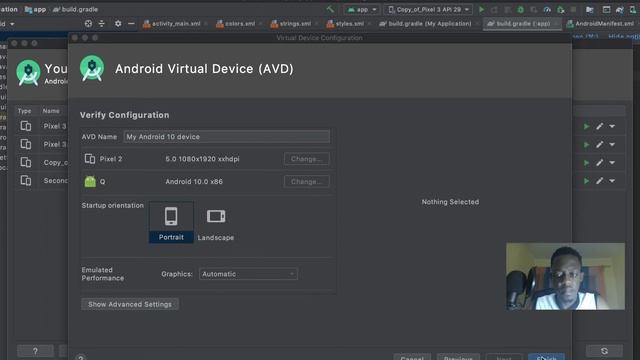Image resolution: width=640 pixels, height=360 pixels.
Task: Launch Second AVD row with green play icon
Action: pos(587,181)
